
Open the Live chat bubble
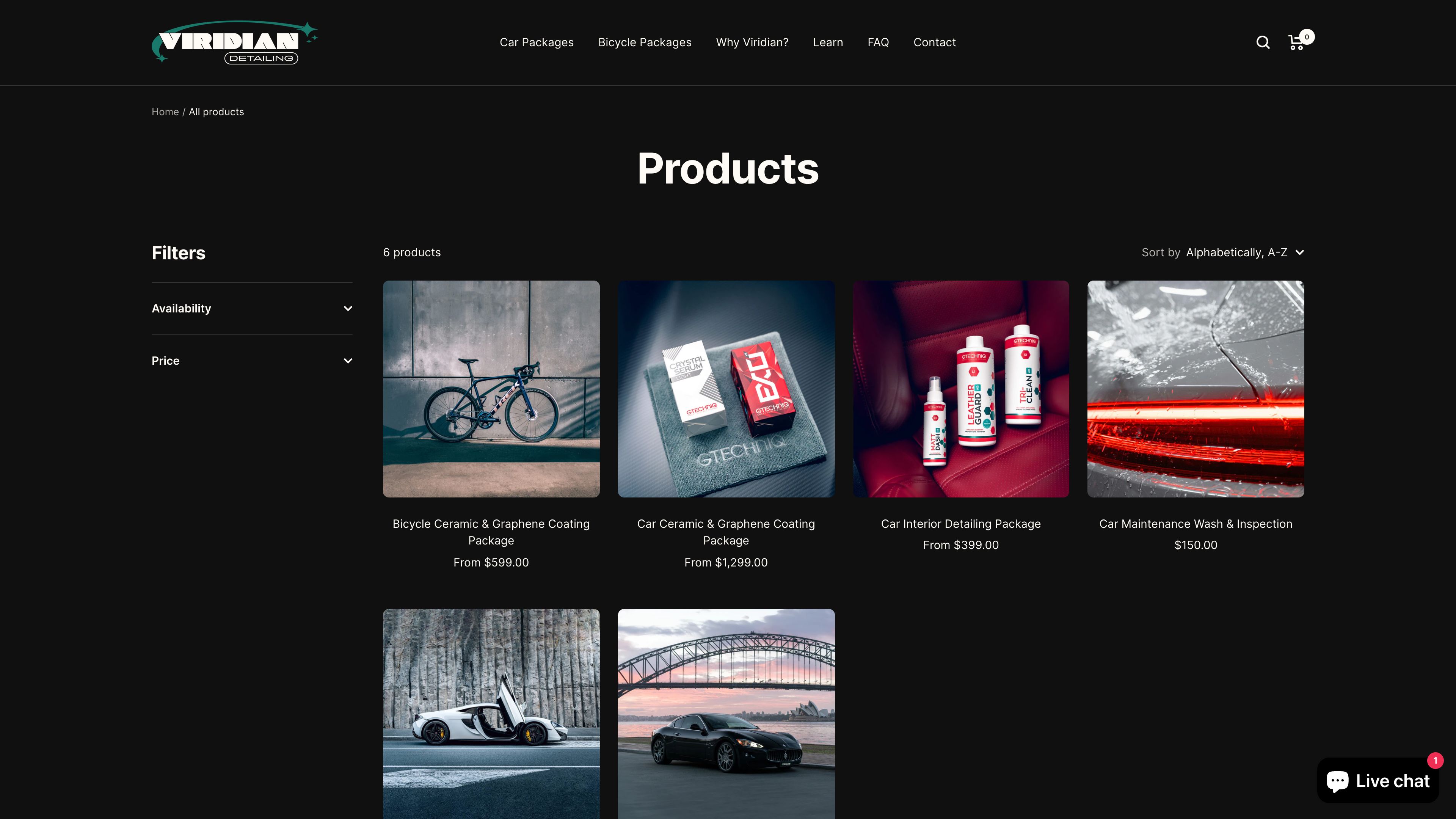click(1378, 780)
